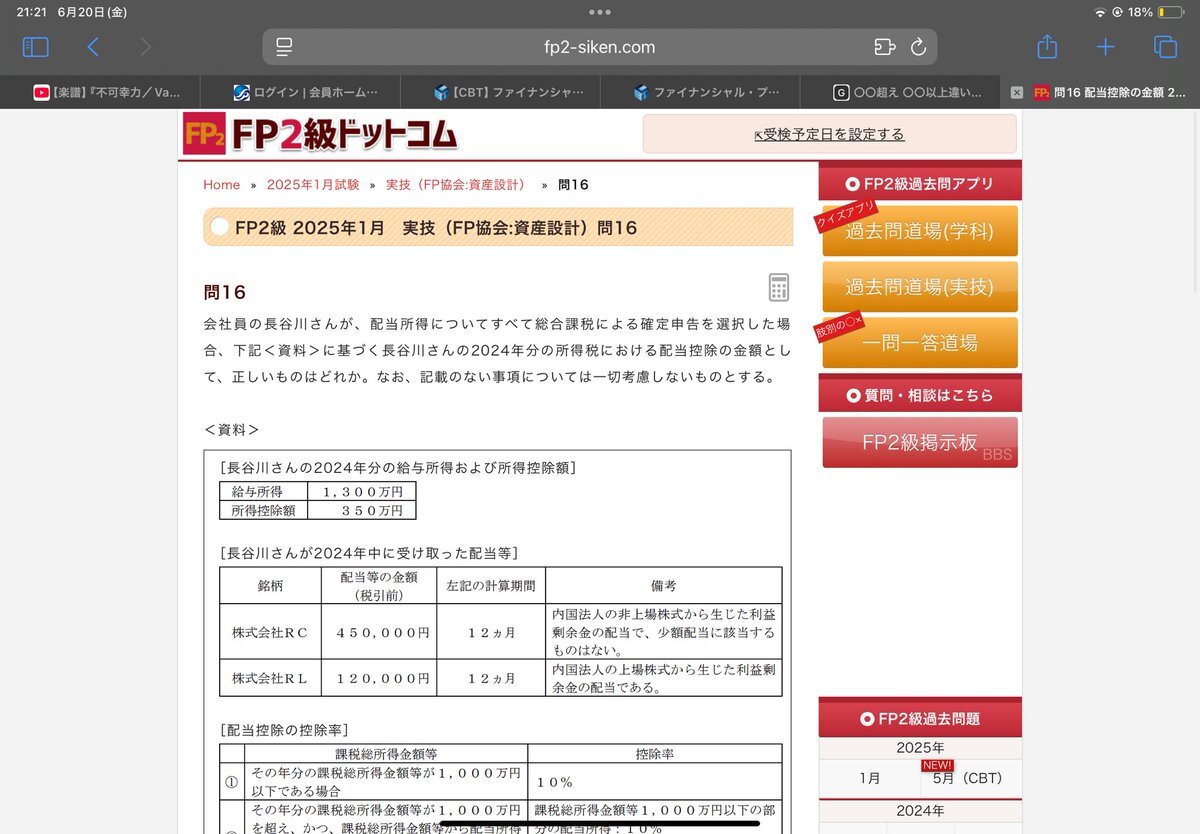This screenshot has width=1200, height=834.
Task: Click the FP2級ドットコム site logo
Action: pos(320,134)
